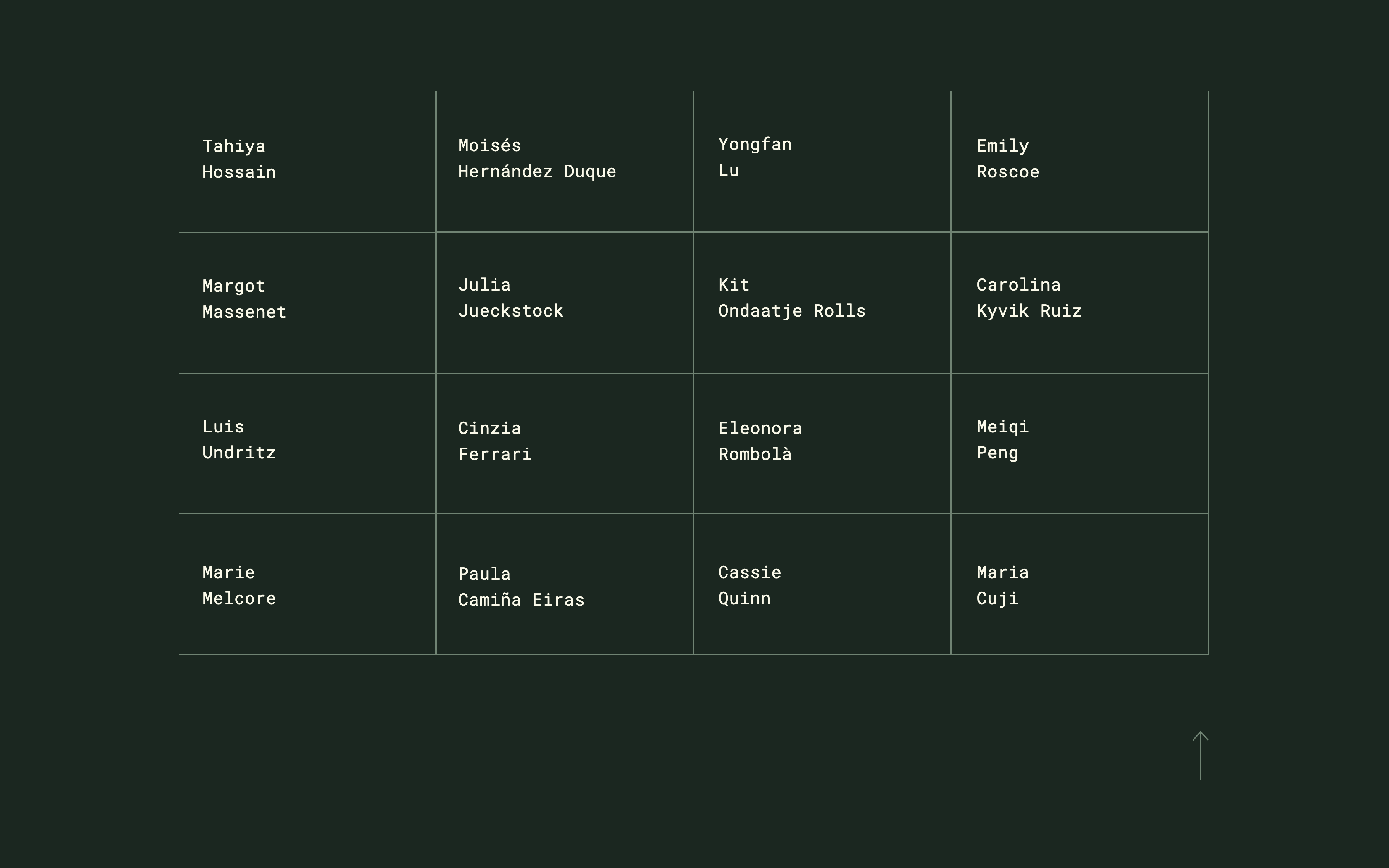Select the Luis Undritz name
This screenshot has height=868, width=1389.
point(239,440)
